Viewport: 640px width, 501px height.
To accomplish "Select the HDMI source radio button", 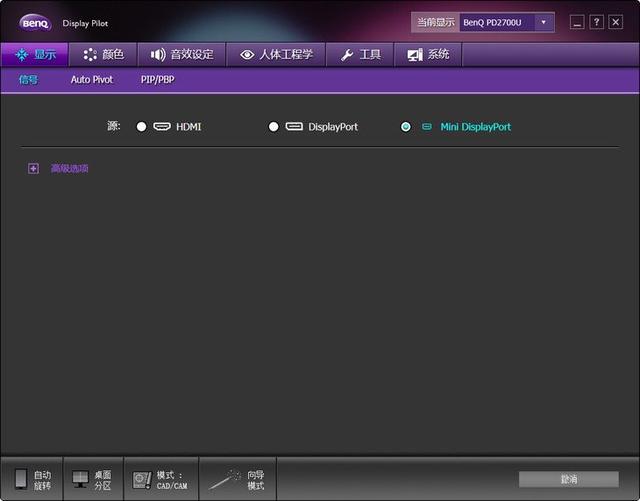I will (x=141, y=127).
